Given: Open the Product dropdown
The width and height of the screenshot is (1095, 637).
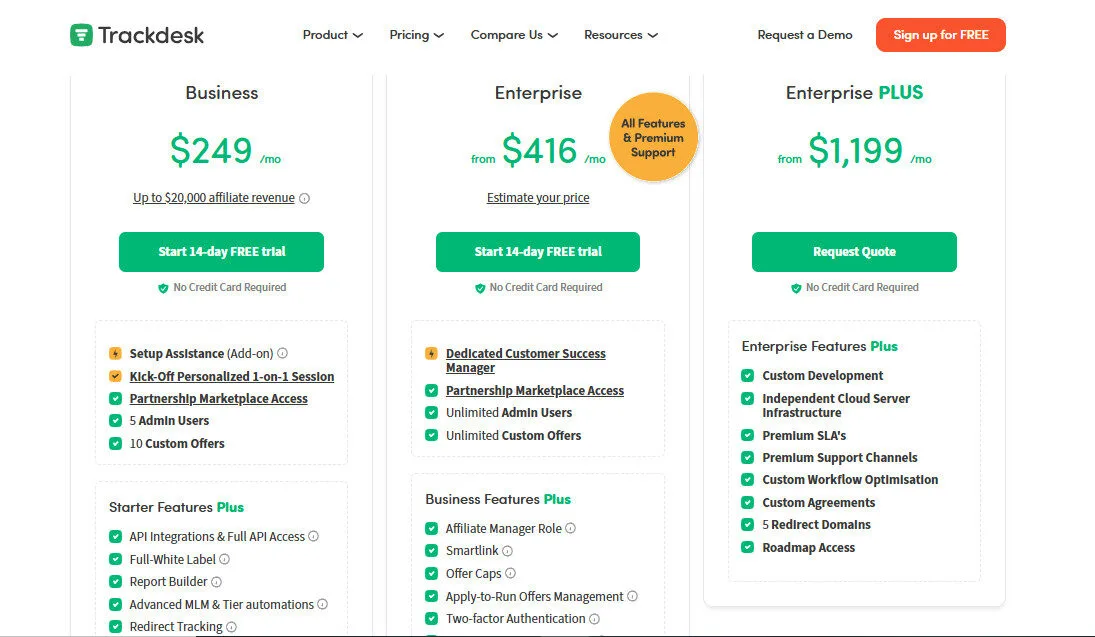Looking at the screenshot, I should click(332, 34).
